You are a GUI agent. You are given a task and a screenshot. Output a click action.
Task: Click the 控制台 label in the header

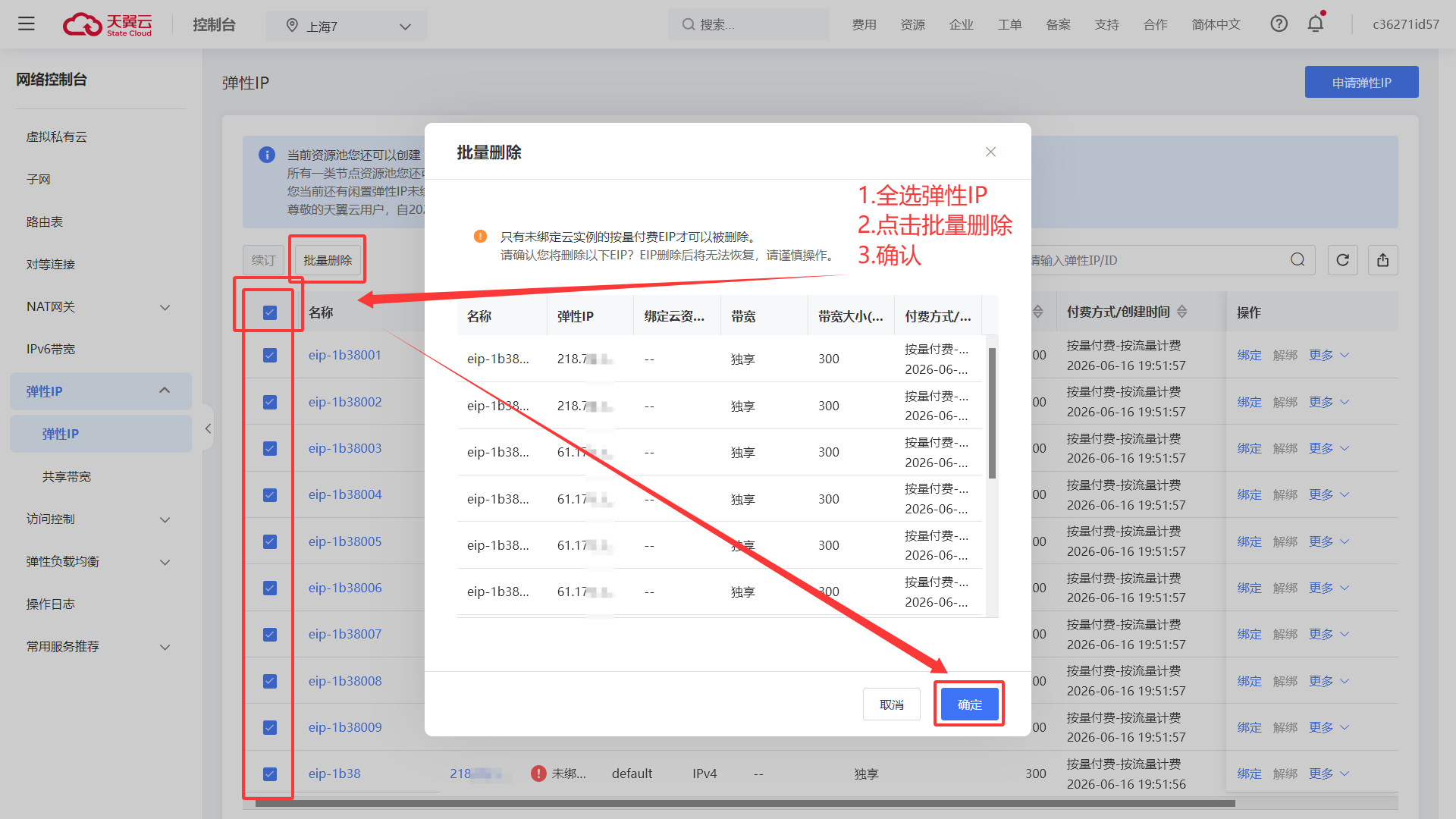click(x=214, y=24)
